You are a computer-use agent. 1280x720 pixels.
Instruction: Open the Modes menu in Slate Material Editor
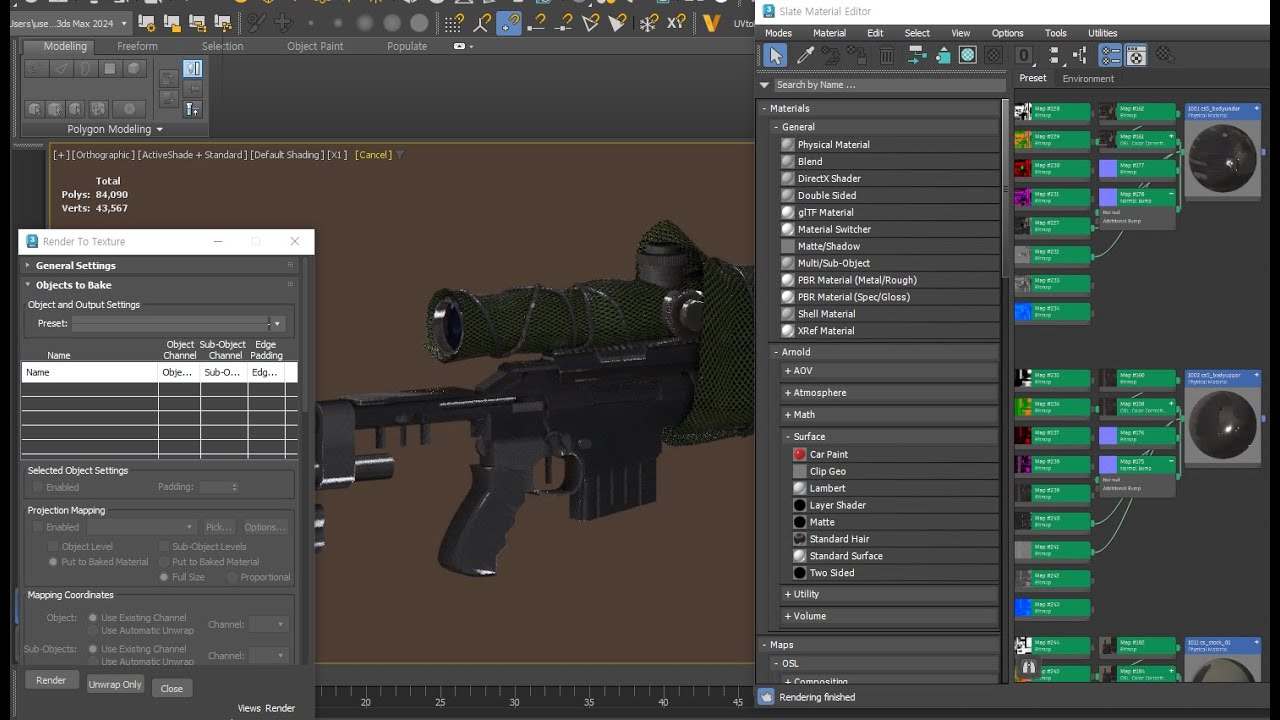pyautogui.click(x=778, y=33)
